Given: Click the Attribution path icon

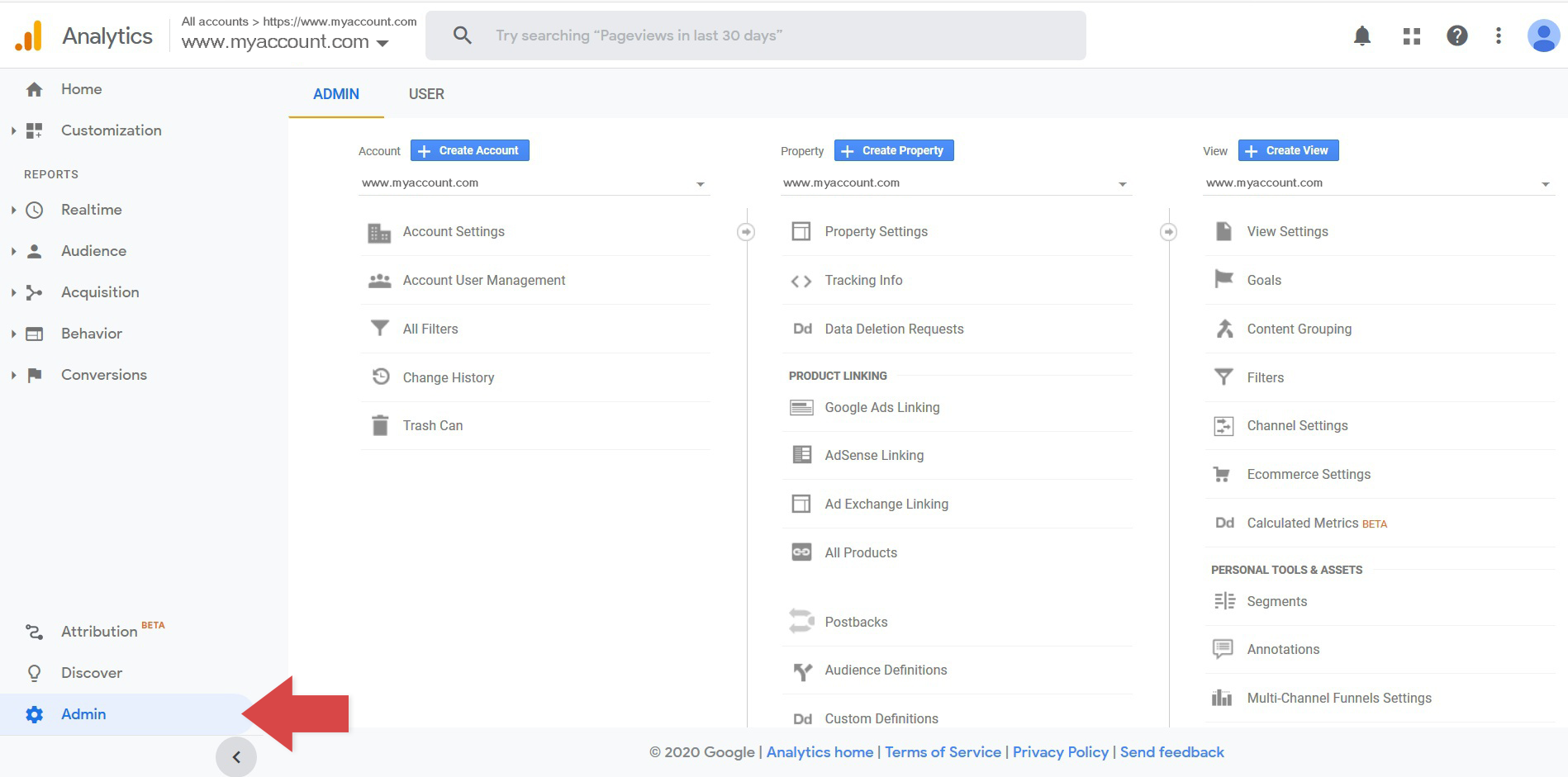Looking at the screenshot, I should coord(34,632).
